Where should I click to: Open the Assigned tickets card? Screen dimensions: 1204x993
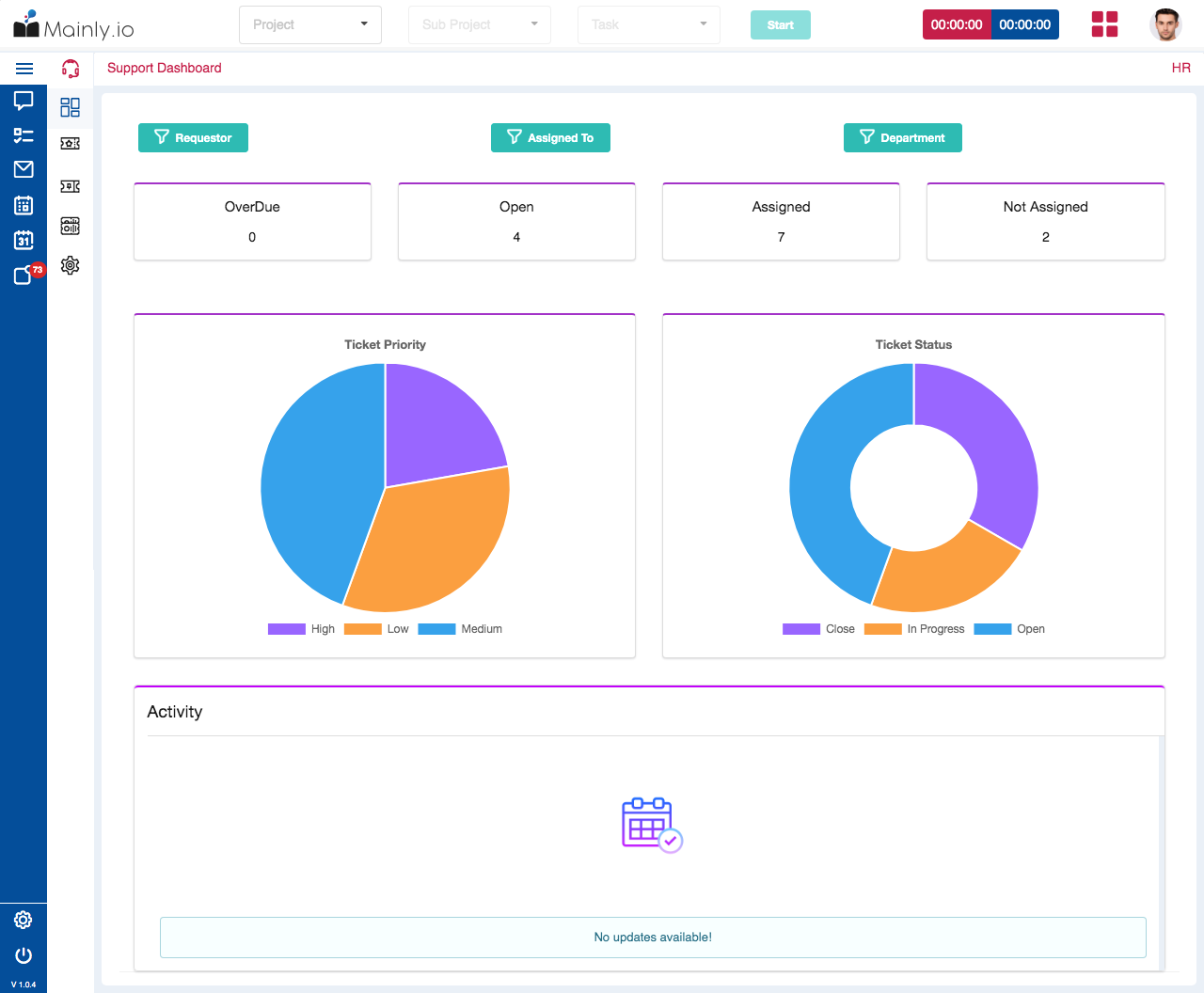[781, 222]
